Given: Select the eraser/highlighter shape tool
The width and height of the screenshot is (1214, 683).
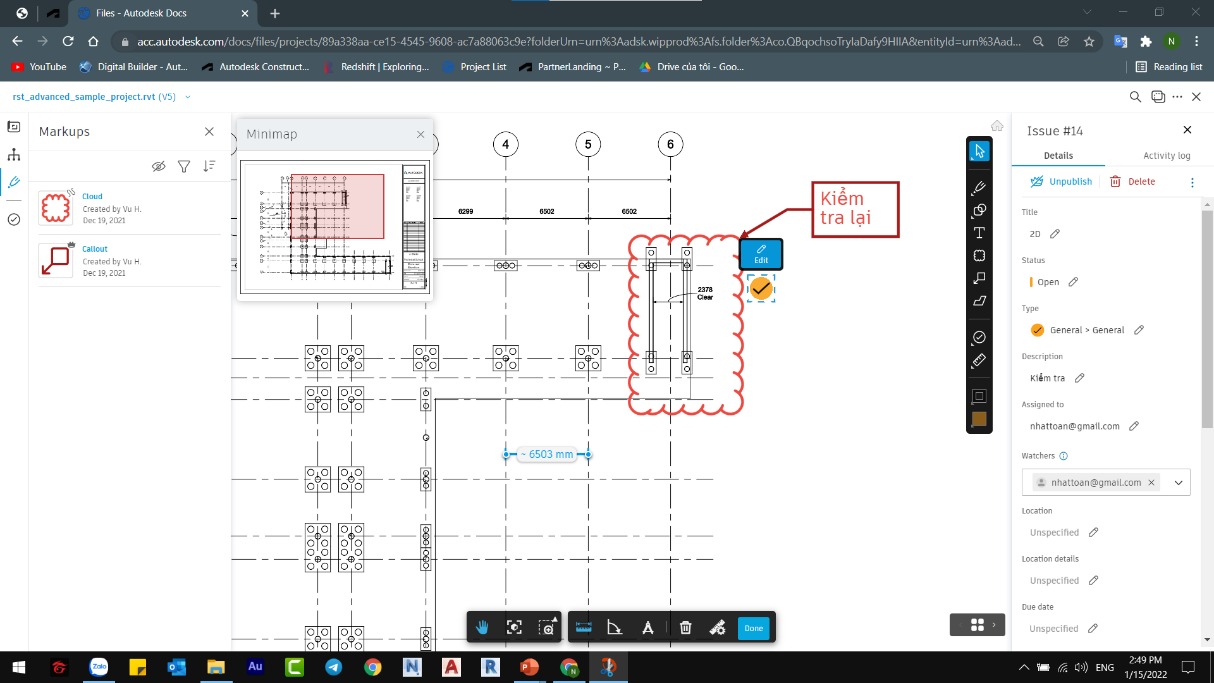Looking at the screenshot, I should (979, 301).
